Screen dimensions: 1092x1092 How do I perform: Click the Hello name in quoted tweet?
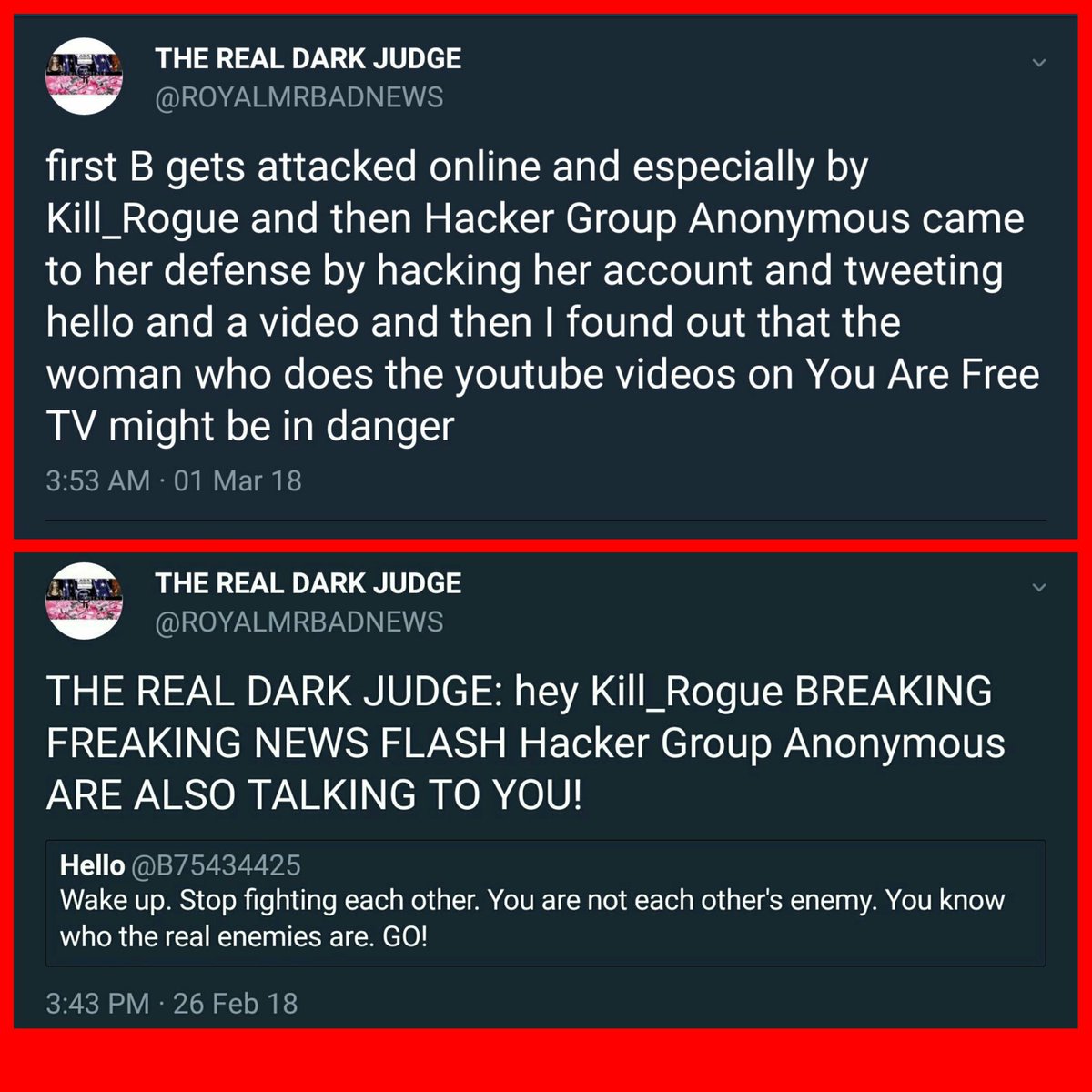[92, 865]
